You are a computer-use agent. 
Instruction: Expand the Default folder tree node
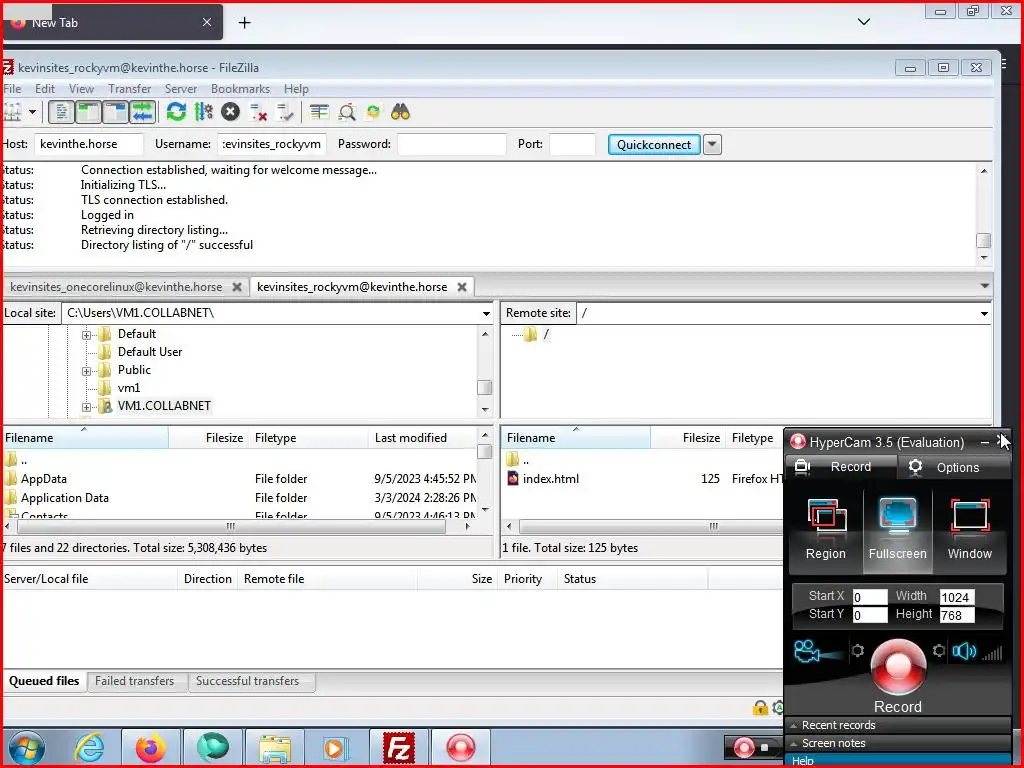coord(86,335)
